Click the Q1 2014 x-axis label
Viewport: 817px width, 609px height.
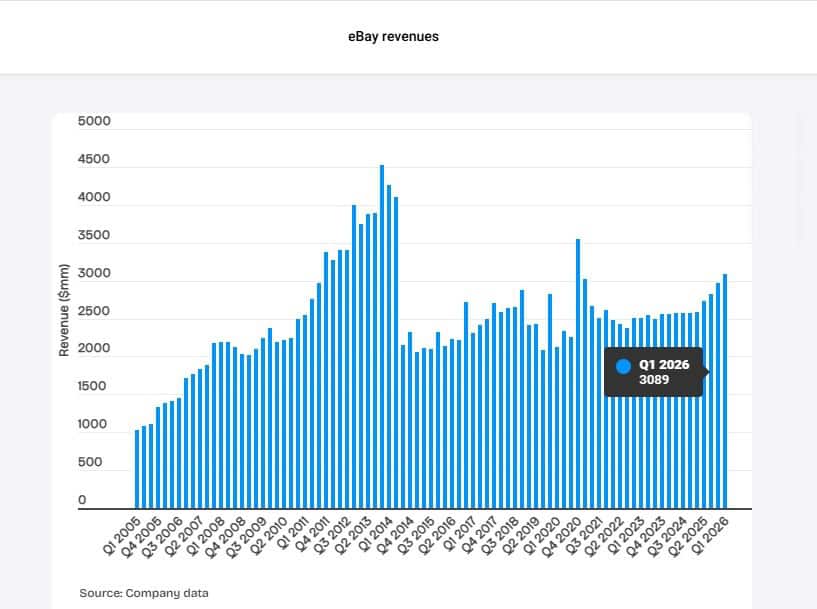click(375, 535)
